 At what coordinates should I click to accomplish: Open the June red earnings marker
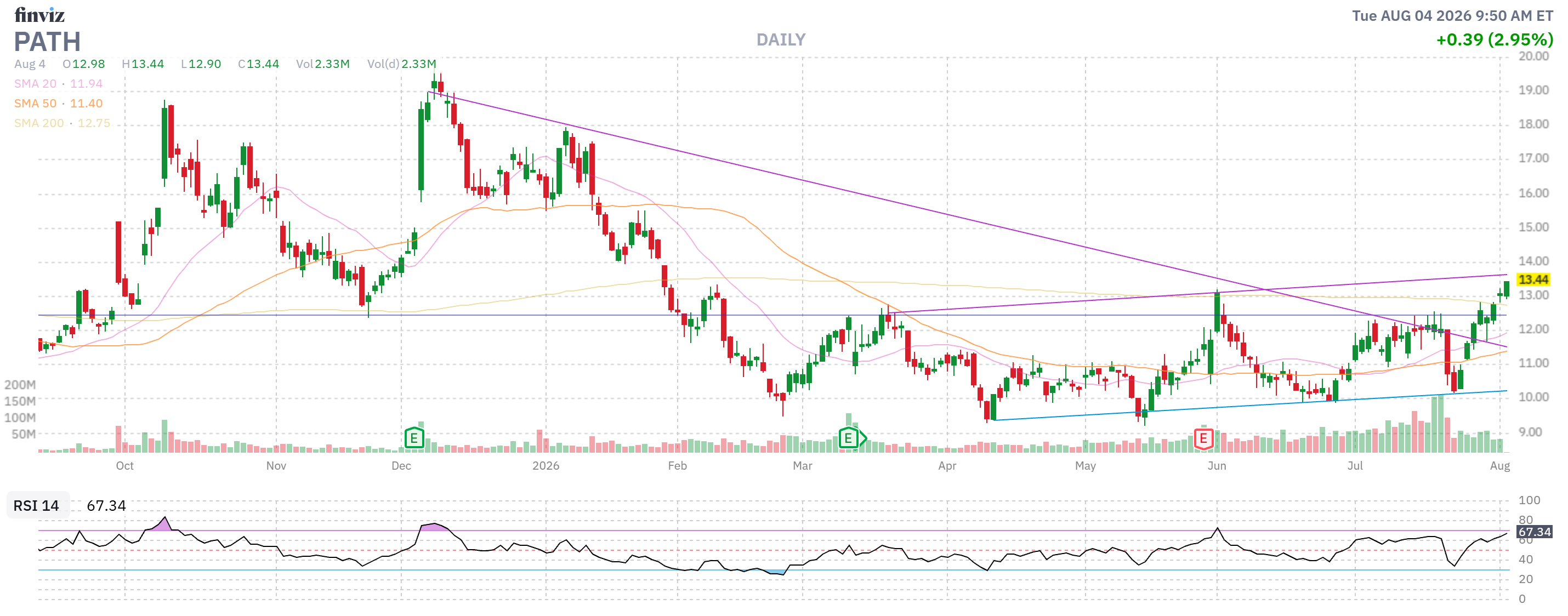click(x=1203, y=439)
